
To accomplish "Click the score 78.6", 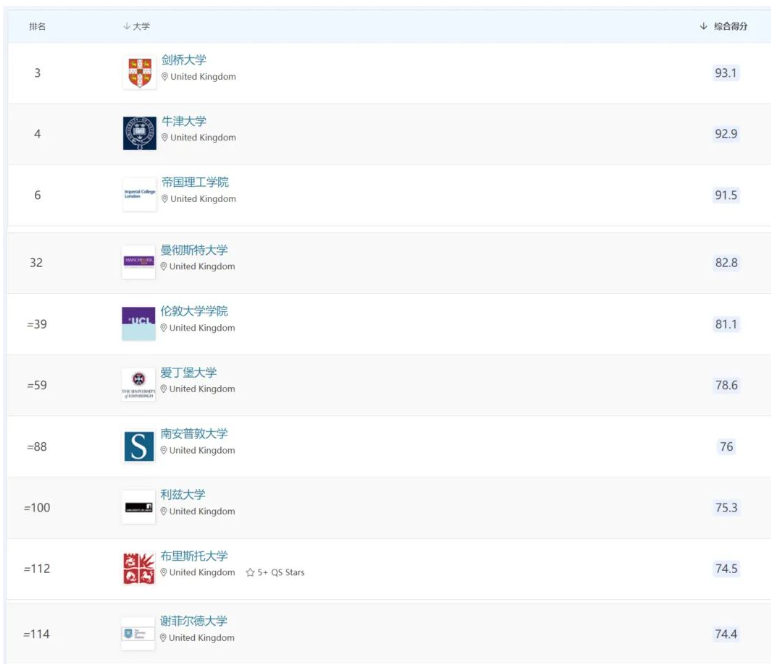I will click(726, 385).
